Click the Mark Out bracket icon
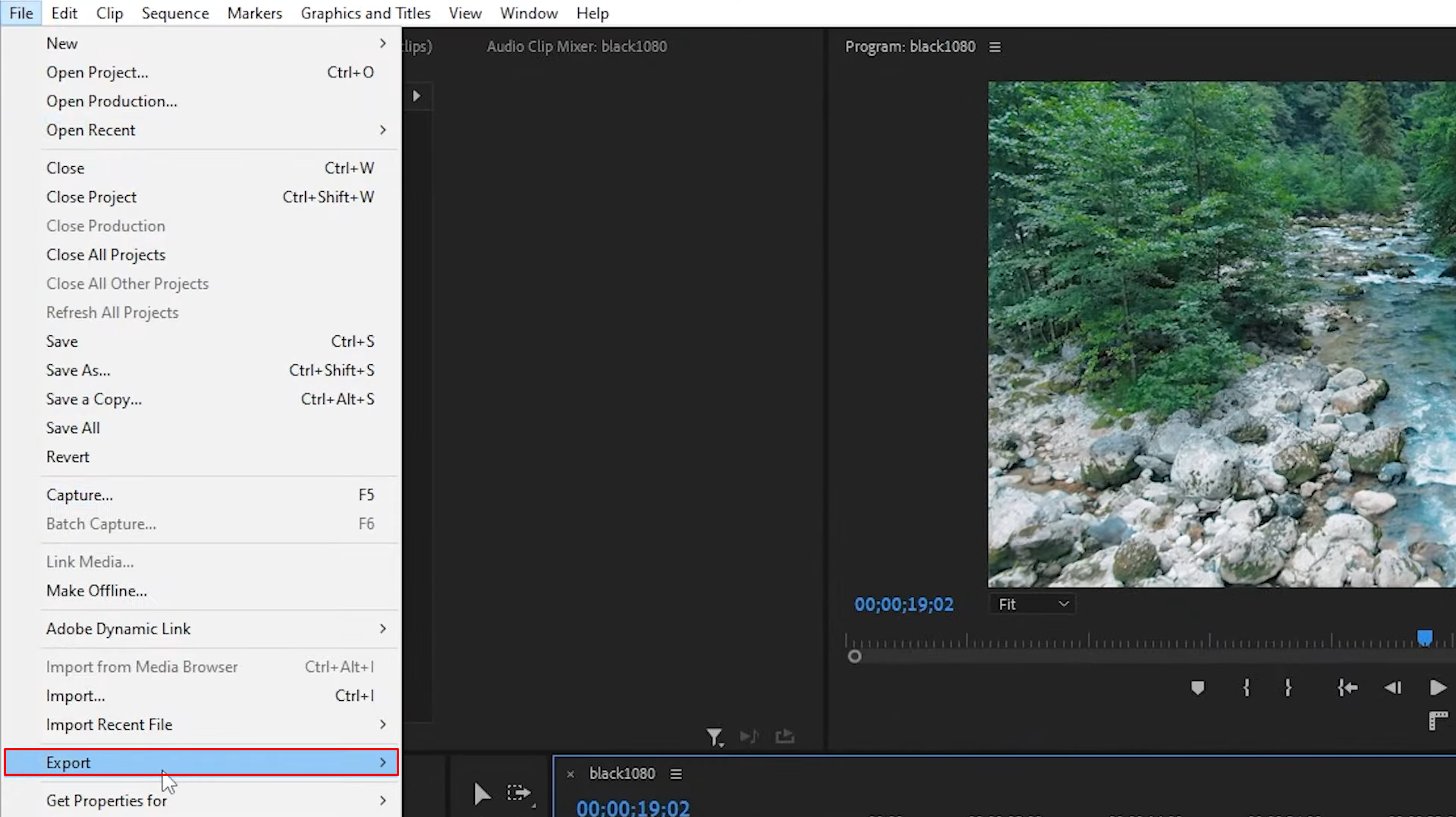Screen dimensions: 1456x817 click(1288, 688)
